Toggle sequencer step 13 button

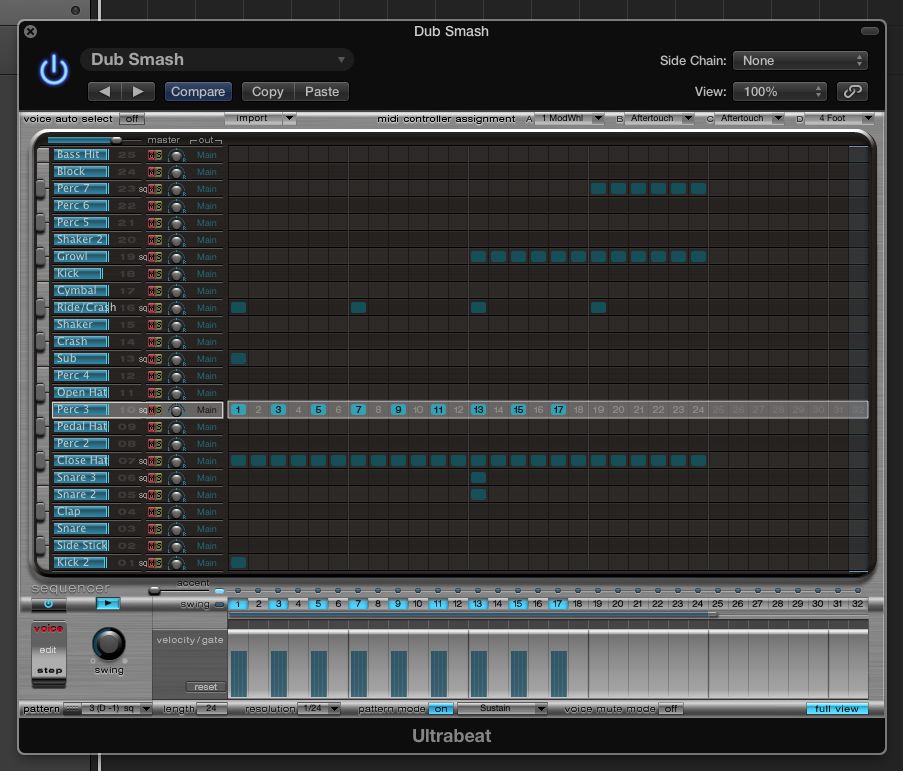click(x=477, y=604)
